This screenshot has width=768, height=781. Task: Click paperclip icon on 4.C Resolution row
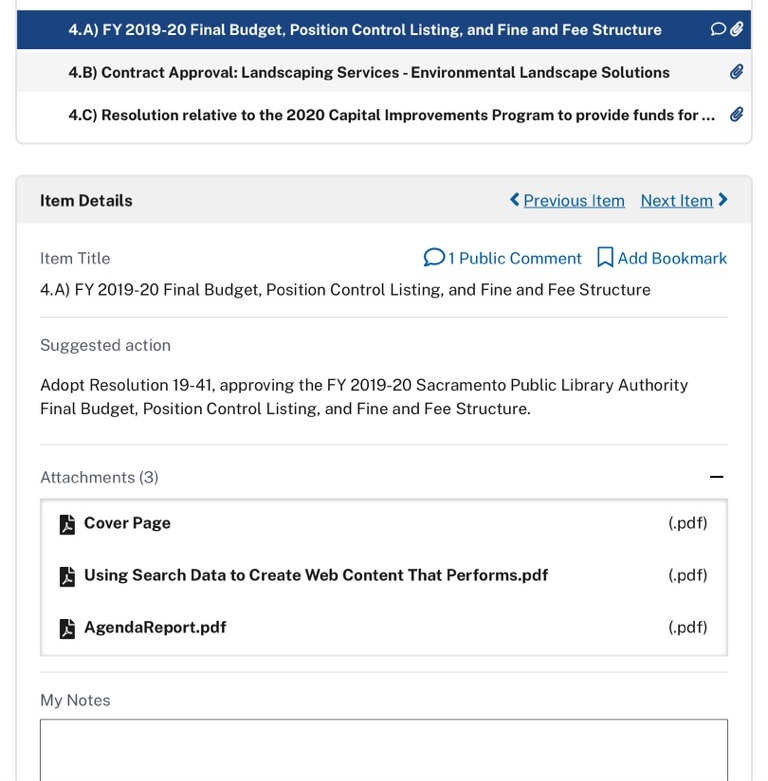tap(737, 115)
